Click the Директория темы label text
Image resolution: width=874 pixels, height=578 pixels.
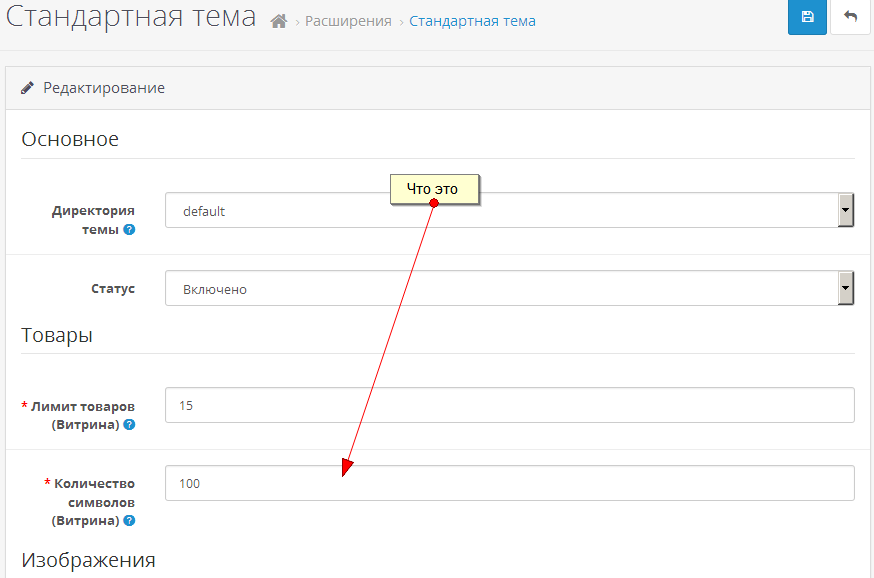point(94,220)
